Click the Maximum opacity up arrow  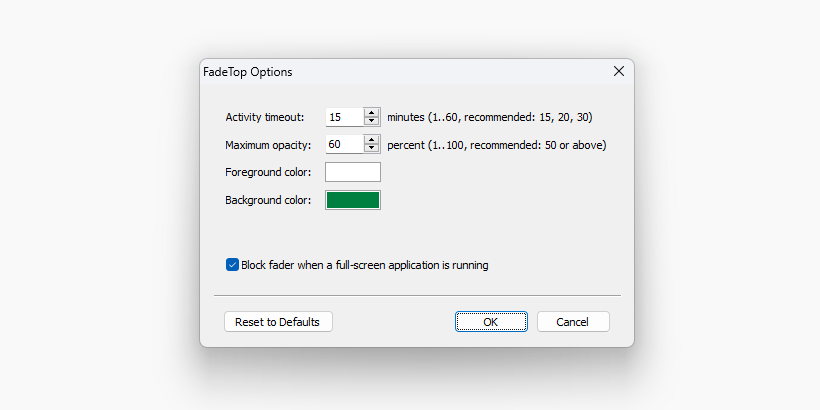tap(372, 140)
